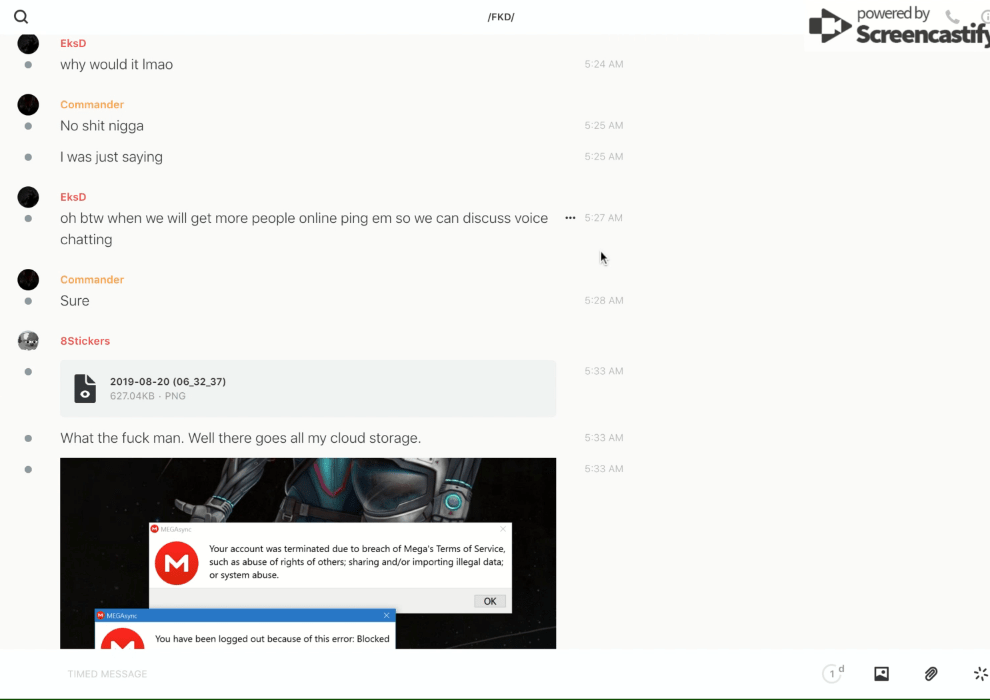
Task: Select EksD username above 'why would it'
Action: (73, 43)
